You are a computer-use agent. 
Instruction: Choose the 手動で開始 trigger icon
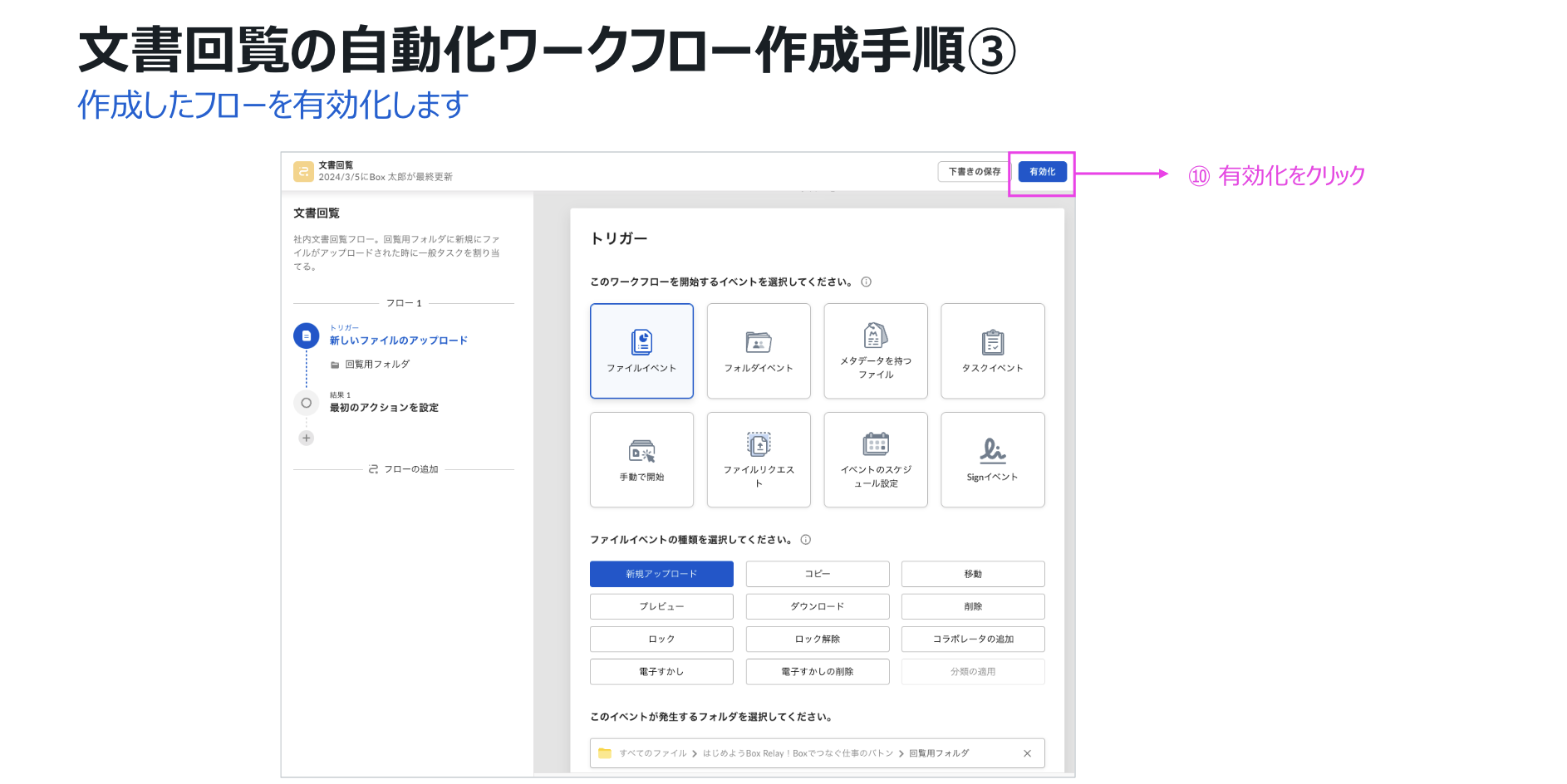click(641, 451)
